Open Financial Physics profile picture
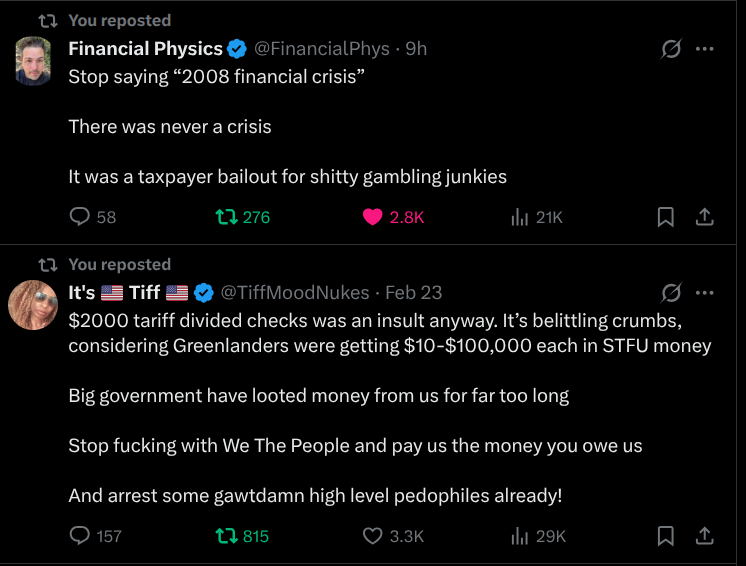The width and height of the screenshot is (746, 566). coord(34,60)
